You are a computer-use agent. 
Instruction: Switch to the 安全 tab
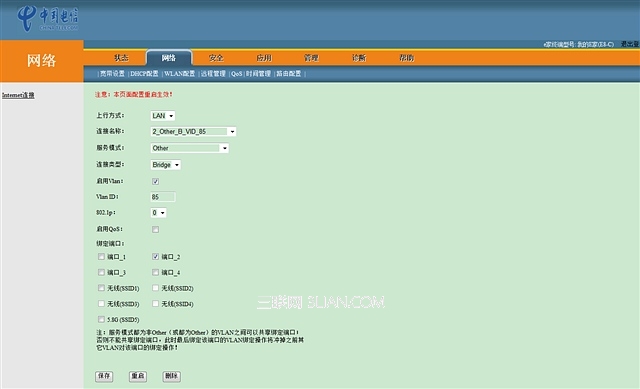216,58
